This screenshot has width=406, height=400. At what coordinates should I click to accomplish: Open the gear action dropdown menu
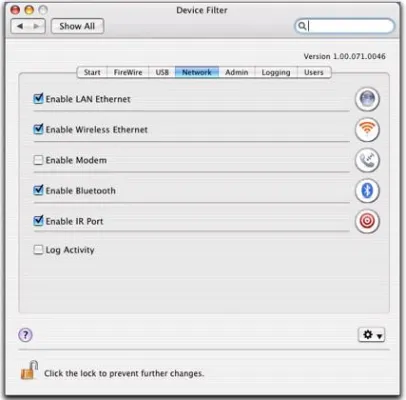pyautogui.click(x=371, y=335)
